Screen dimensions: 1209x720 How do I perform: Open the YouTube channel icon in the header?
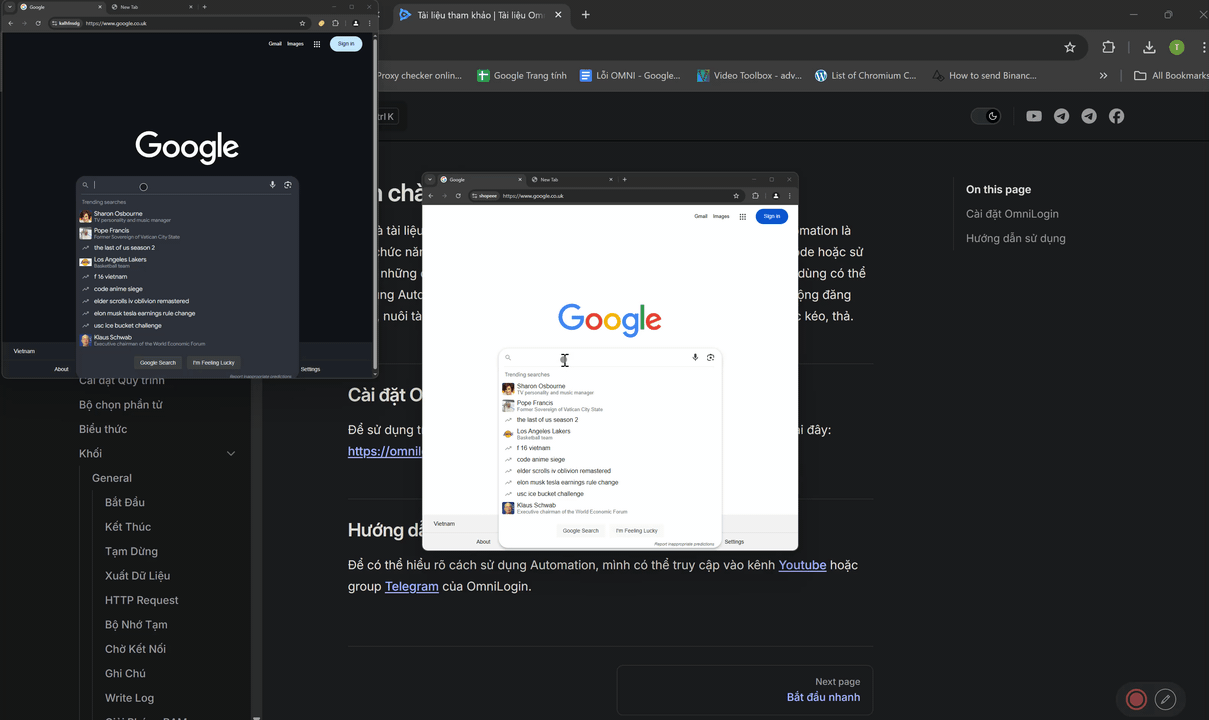point(1034,116)
